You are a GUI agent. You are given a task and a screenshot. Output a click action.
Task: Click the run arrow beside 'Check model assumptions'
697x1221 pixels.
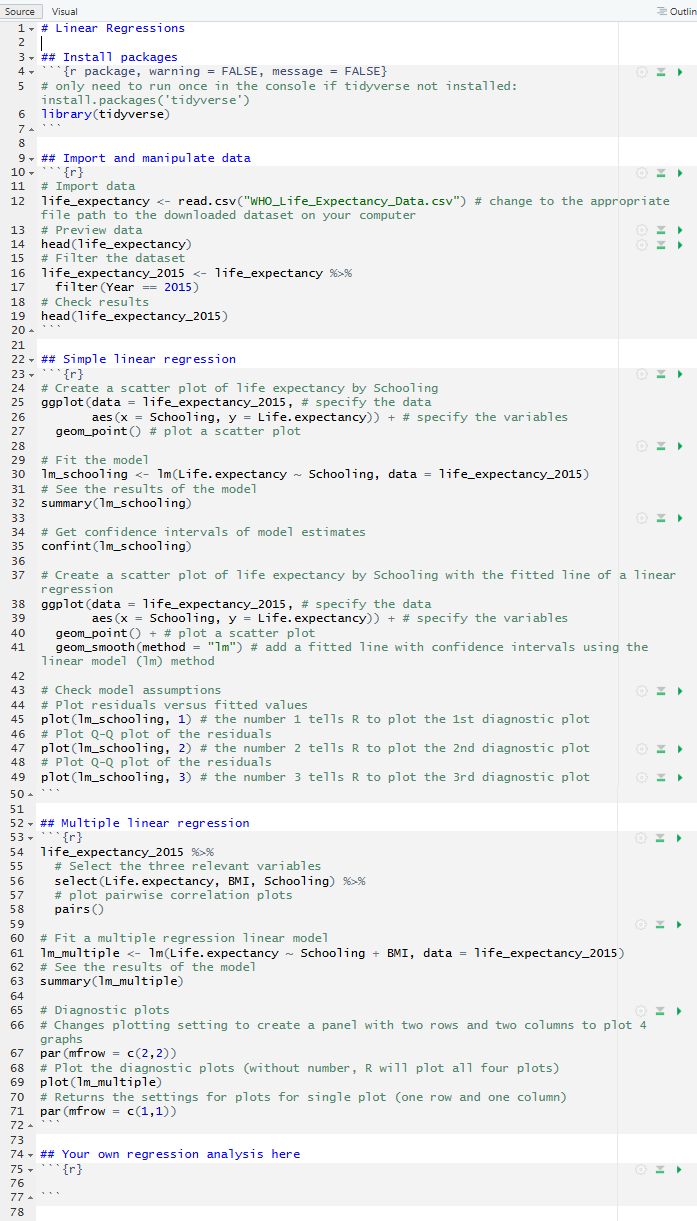tap(680, 691)
